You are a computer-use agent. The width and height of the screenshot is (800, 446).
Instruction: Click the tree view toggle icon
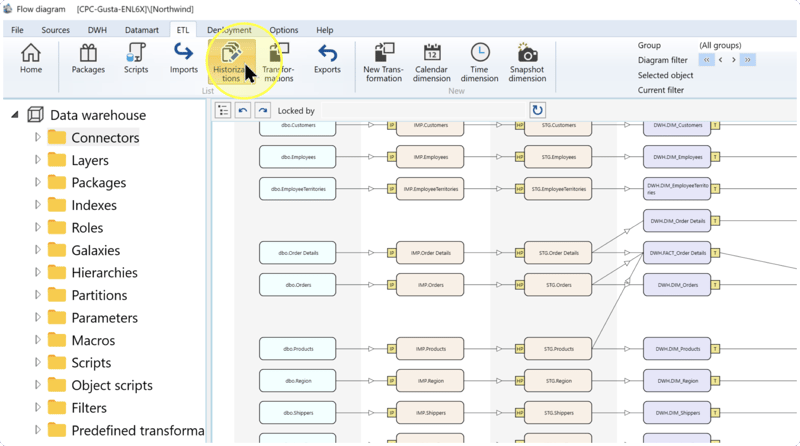click(x=223, y=110)
